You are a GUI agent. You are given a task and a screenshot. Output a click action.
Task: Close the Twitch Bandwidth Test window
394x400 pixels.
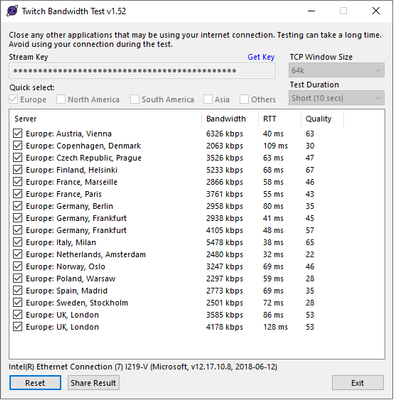376,11
